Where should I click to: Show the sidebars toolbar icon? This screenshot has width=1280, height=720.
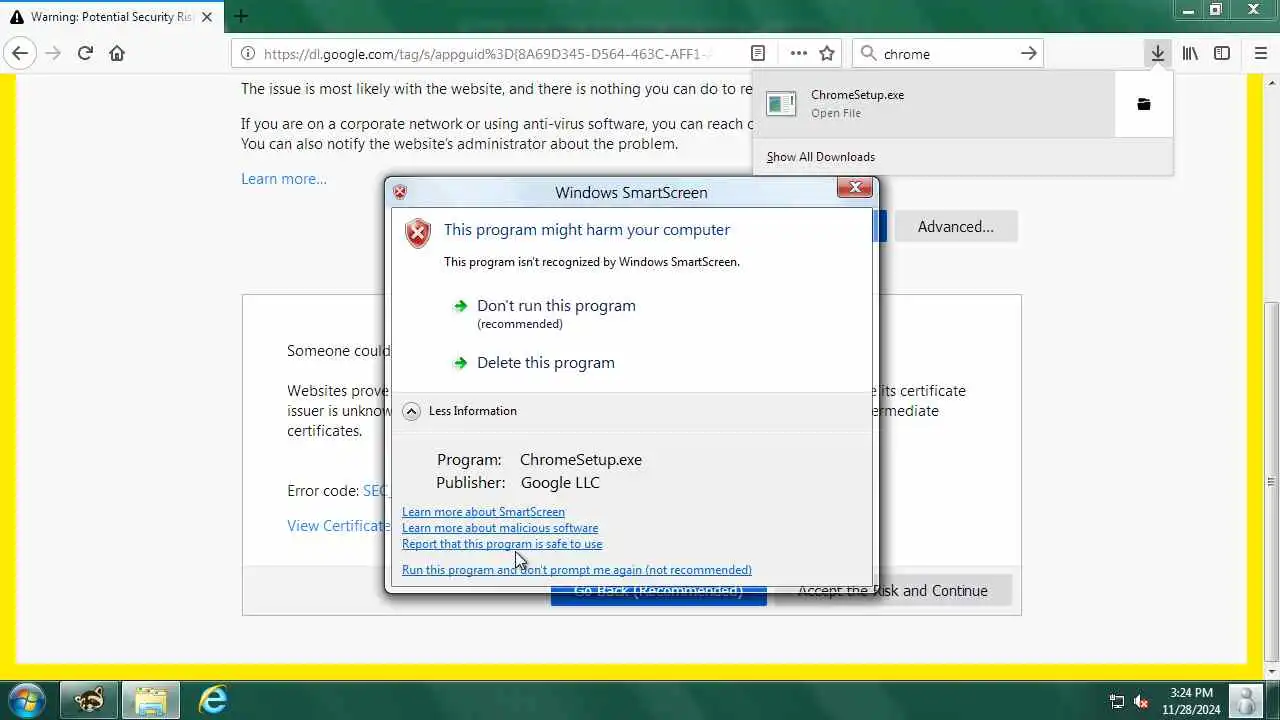[1222, 54]
